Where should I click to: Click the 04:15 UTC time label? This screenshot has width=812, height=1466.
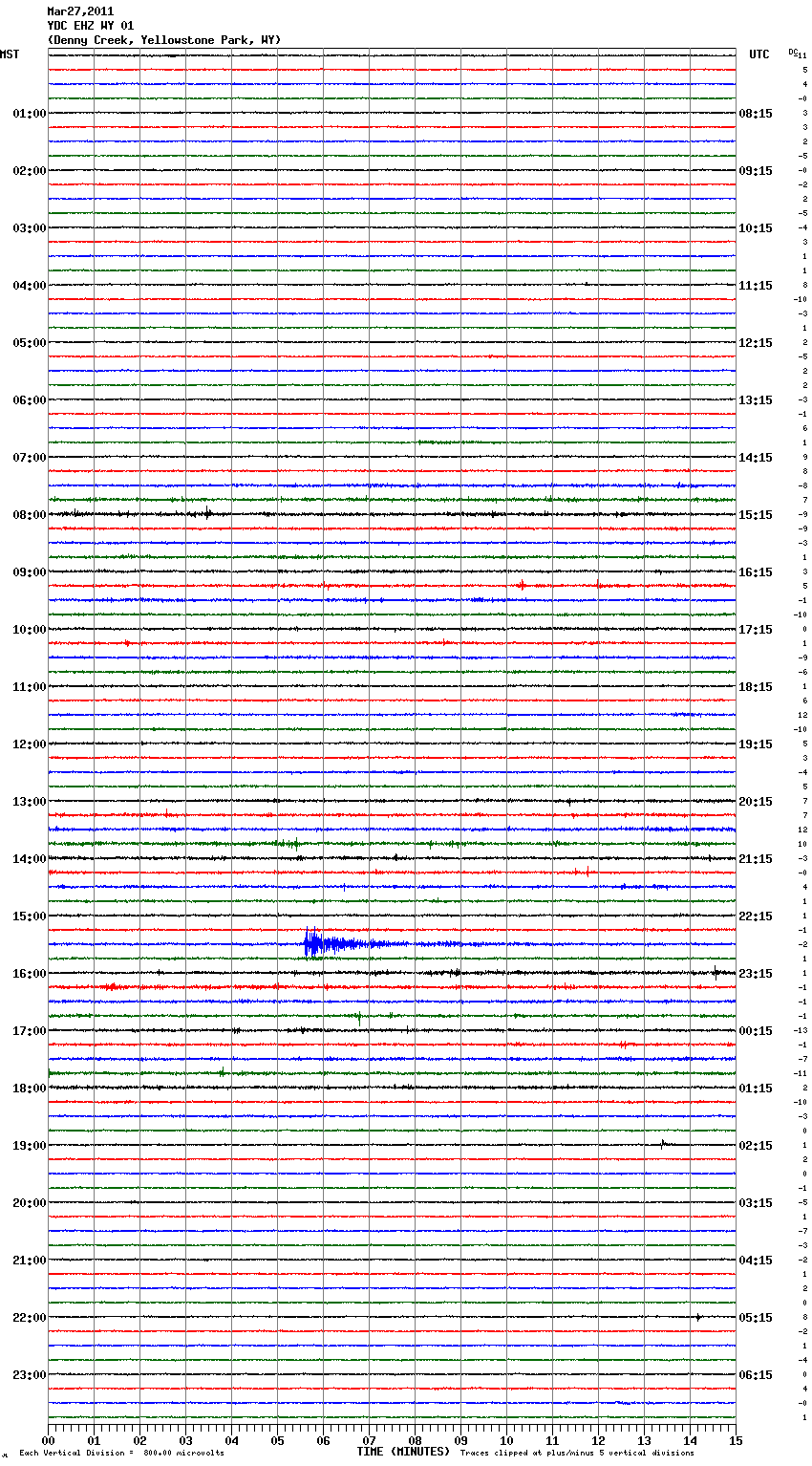[x=756, y=1261]
